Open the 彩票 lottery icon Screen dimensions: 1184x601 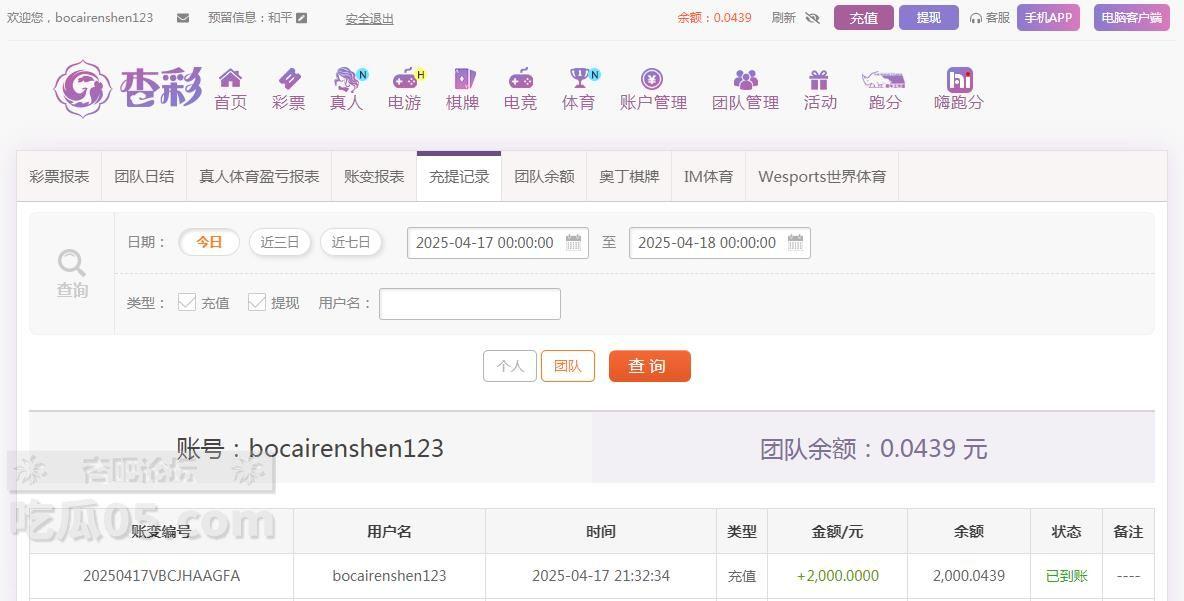288,79
